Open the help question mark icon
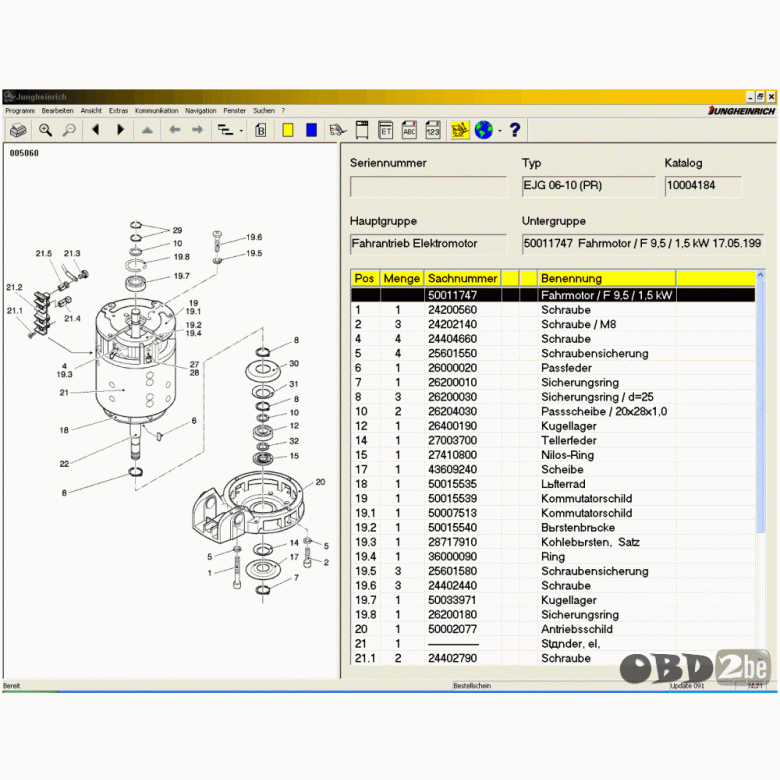Viewport: 780px width, 780px height. [x=515, y=130]
